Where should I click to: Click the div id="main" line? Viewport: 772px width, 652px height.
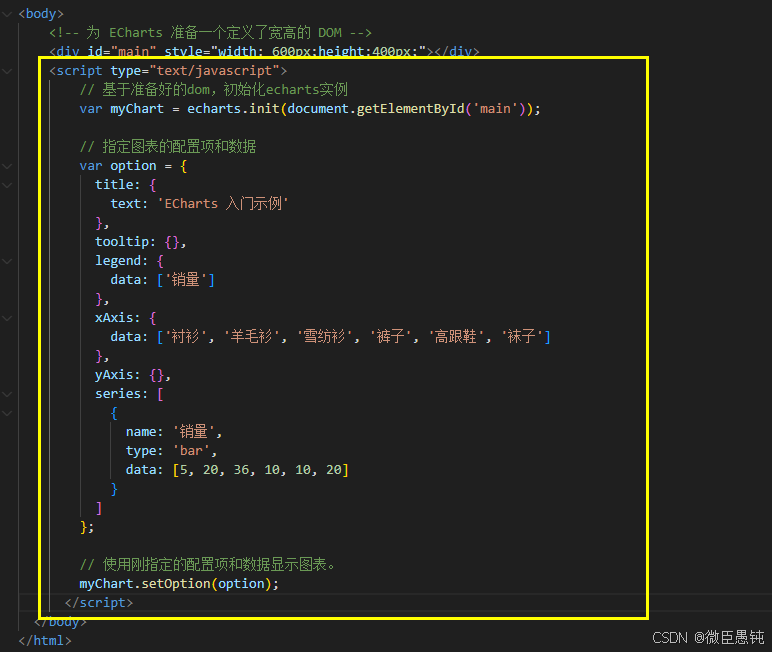264,51
